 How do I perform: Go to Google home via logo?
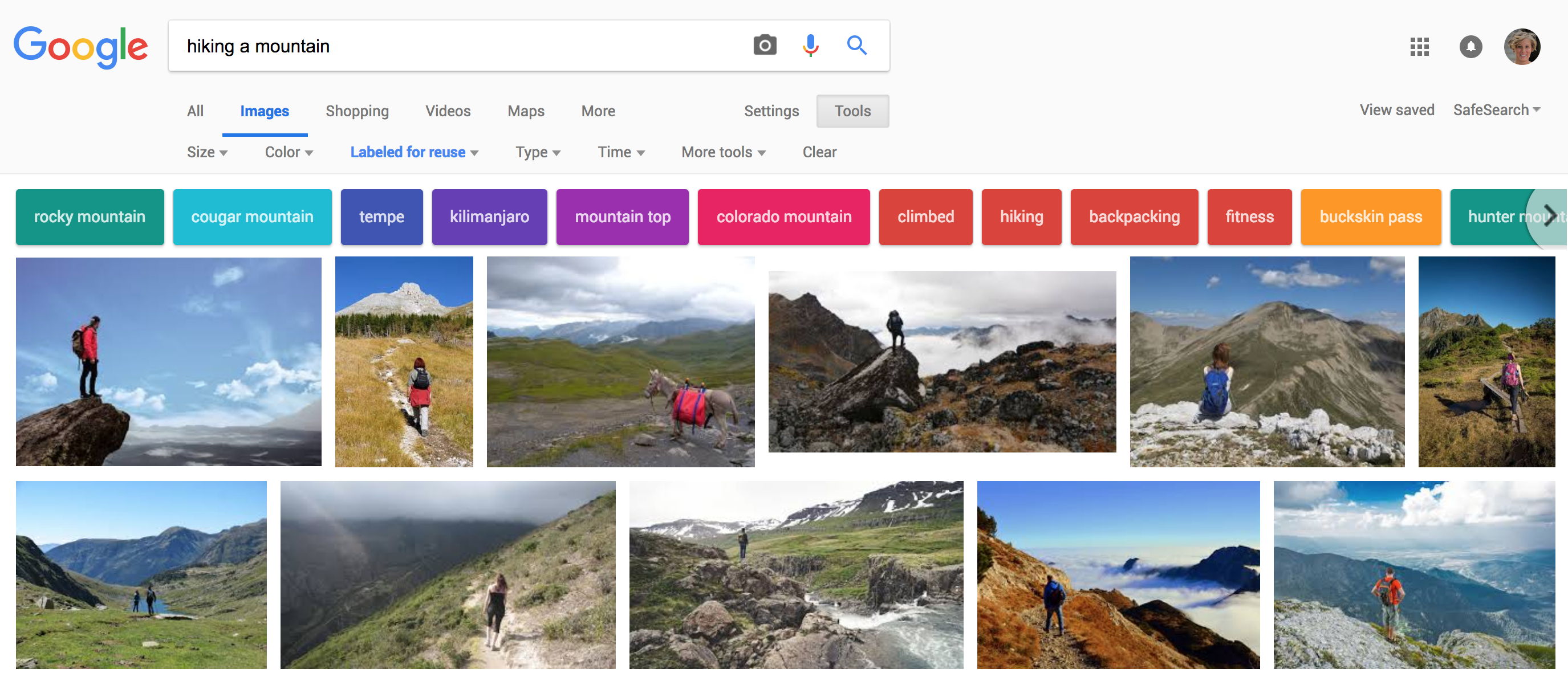click(80, 47)
